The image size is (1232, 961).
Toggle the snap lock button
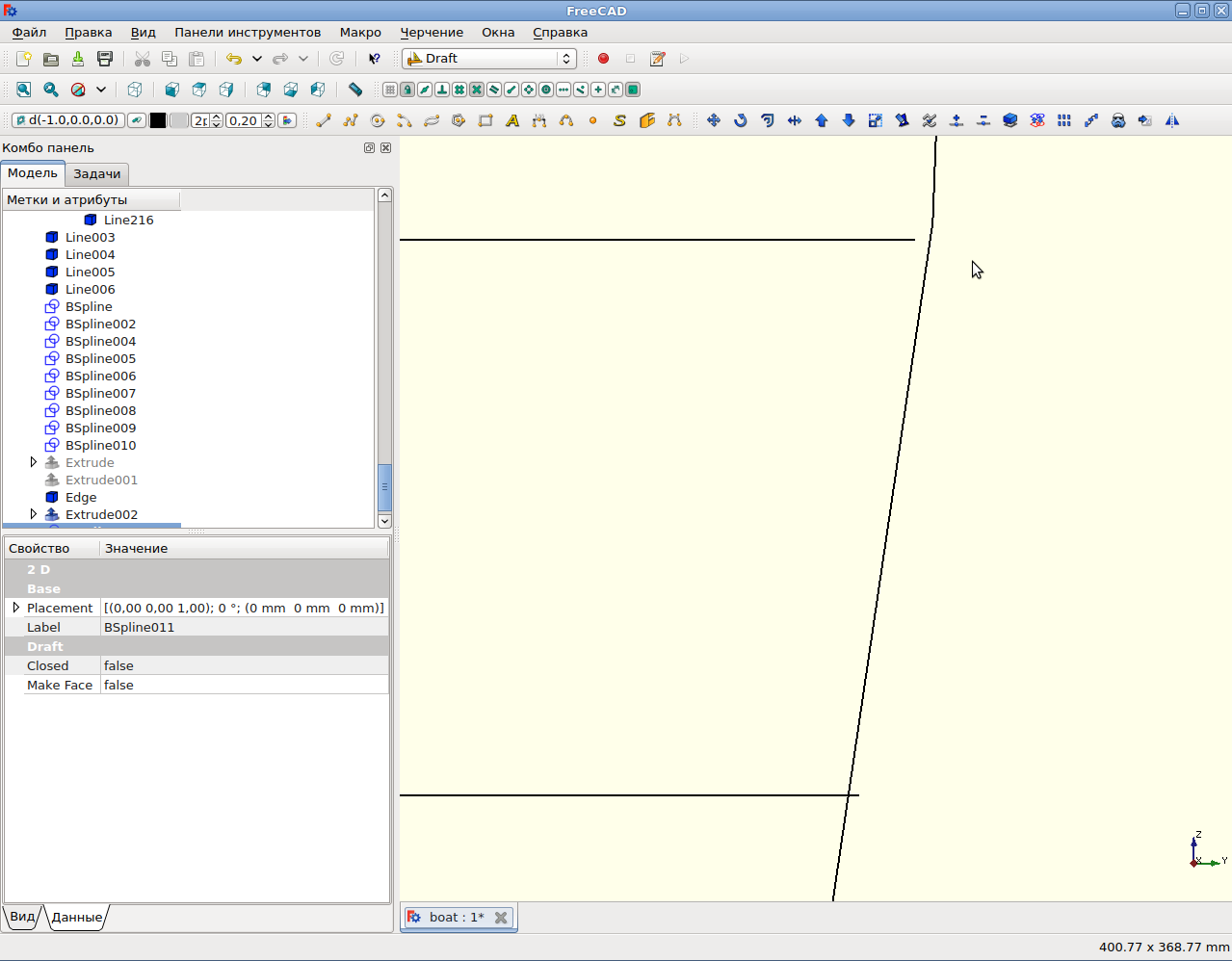pos(407,90)
